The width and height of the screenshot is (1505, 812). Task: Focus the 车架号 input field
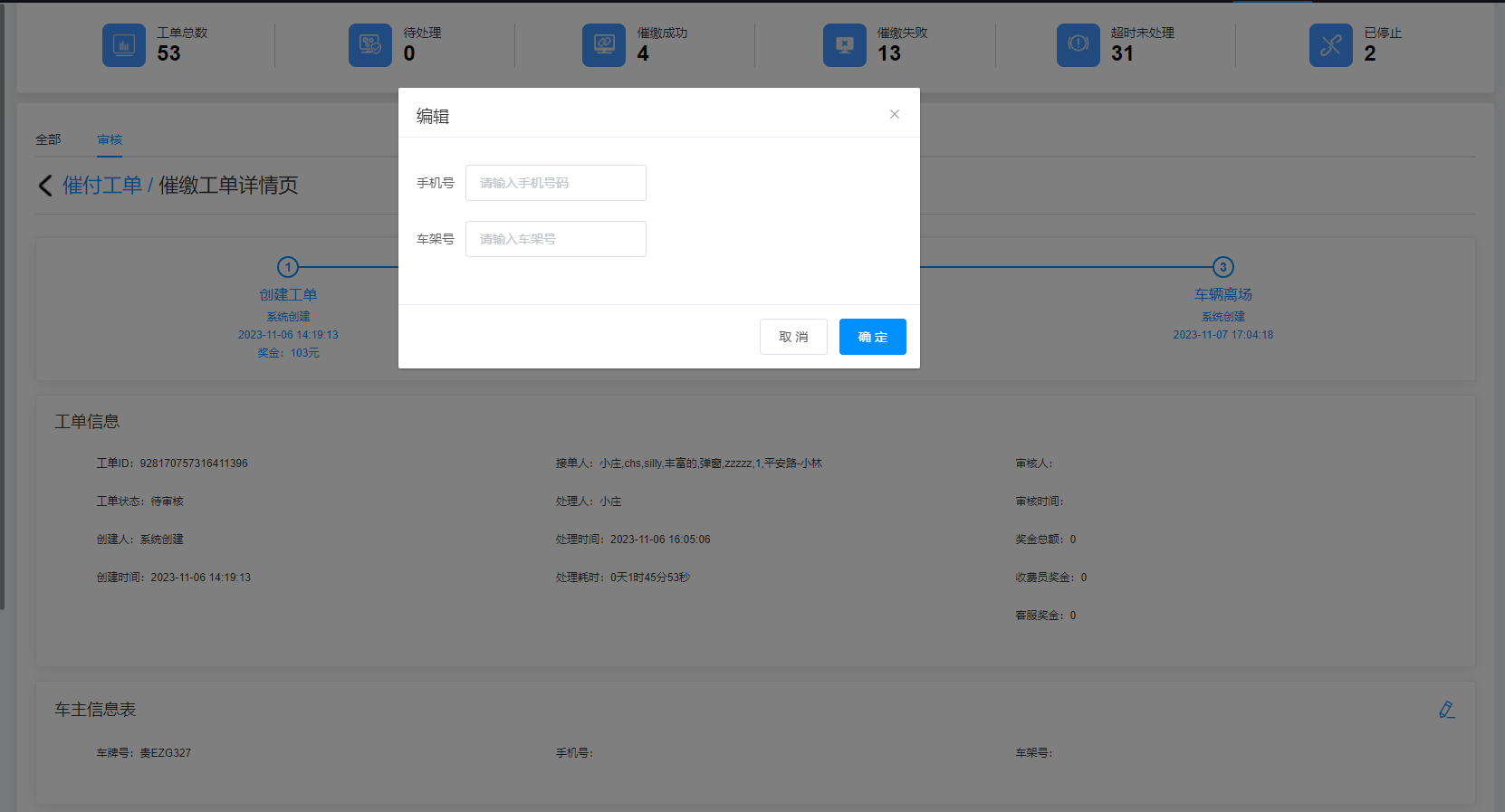click(555, 239)
